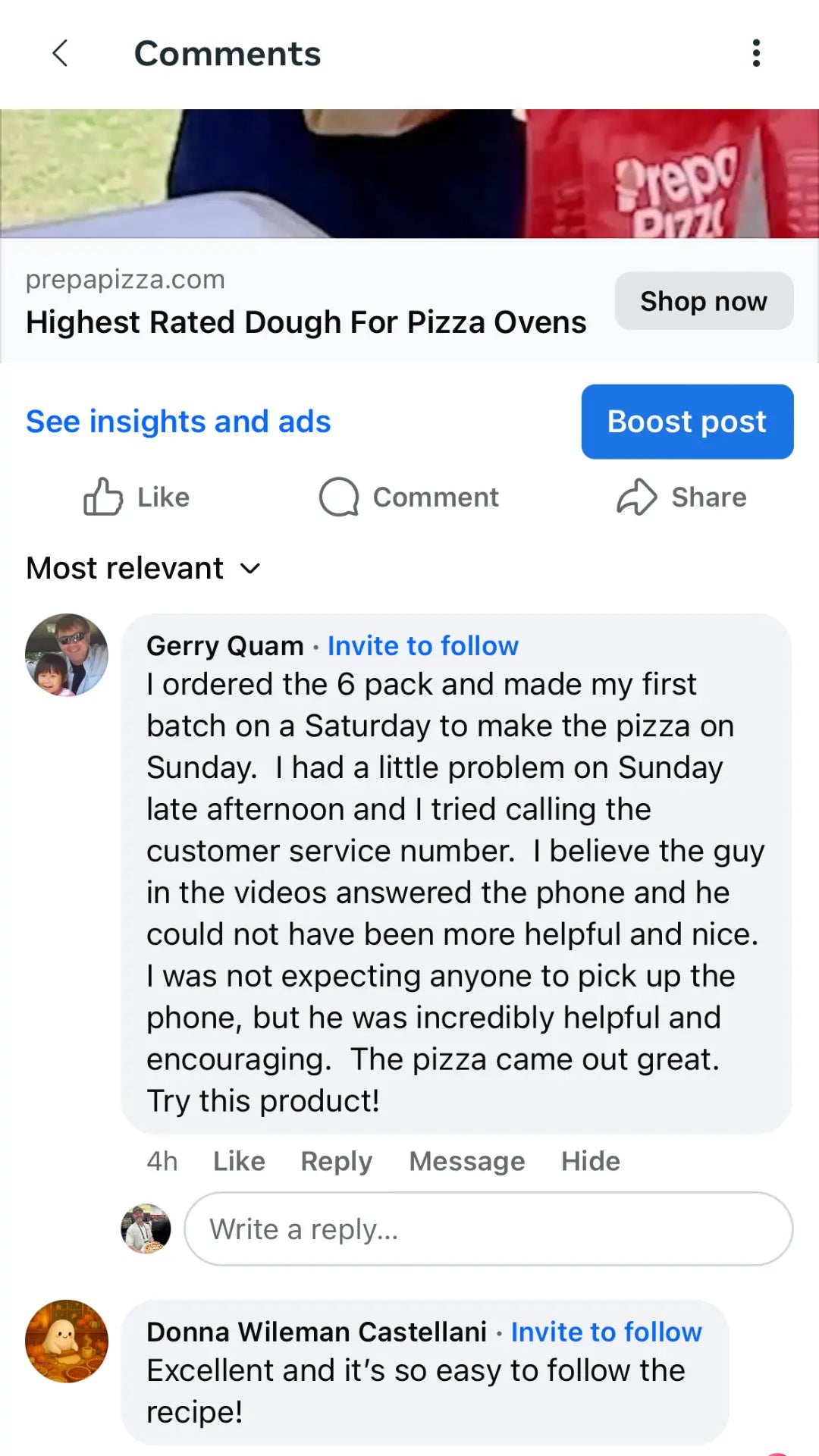
Task: Open the Prepa Pizza ad image
Action: pyautogui.click(x=409, y=174)
